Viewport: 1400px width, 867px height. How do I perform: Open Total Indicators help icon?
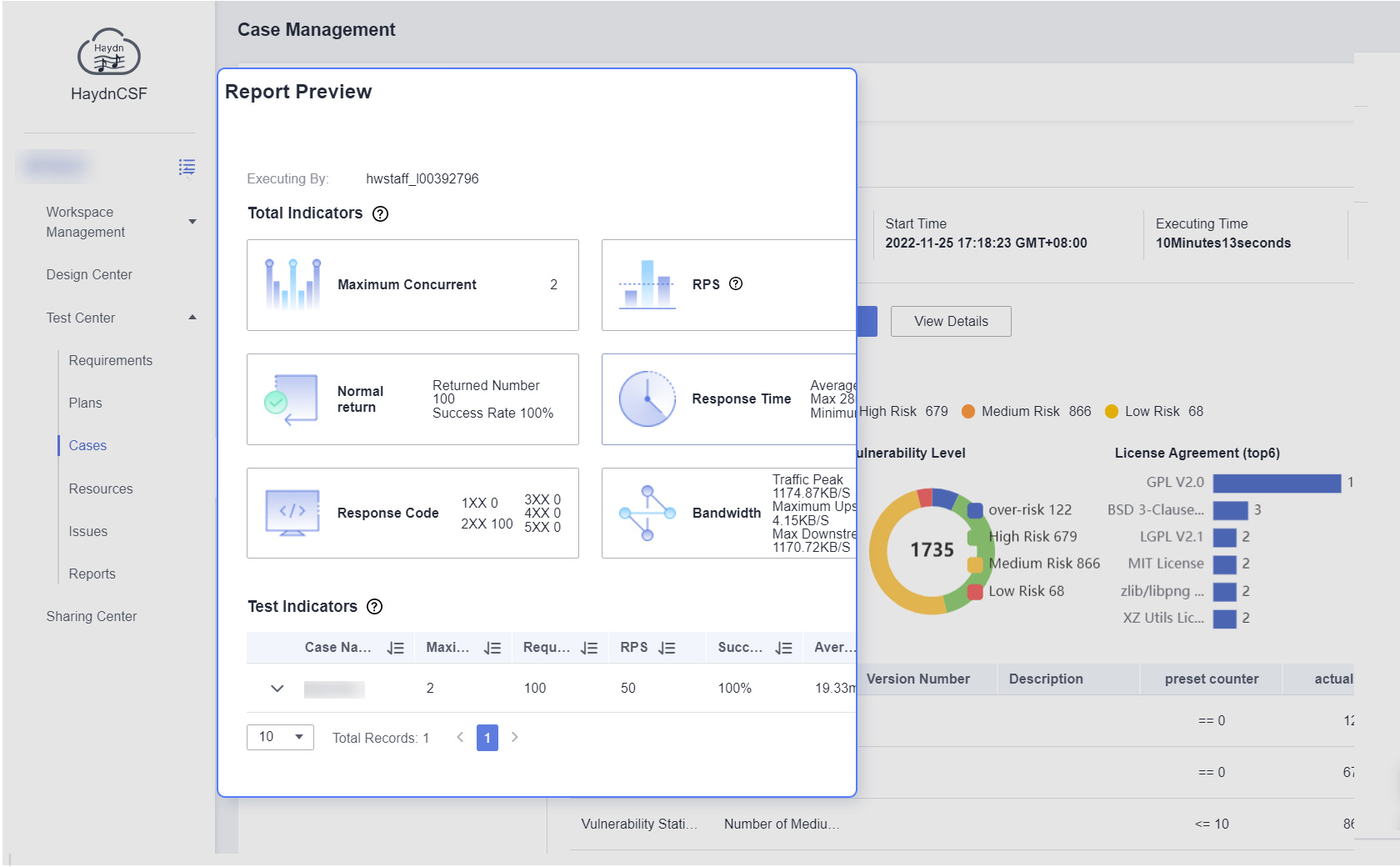[380, 213]
